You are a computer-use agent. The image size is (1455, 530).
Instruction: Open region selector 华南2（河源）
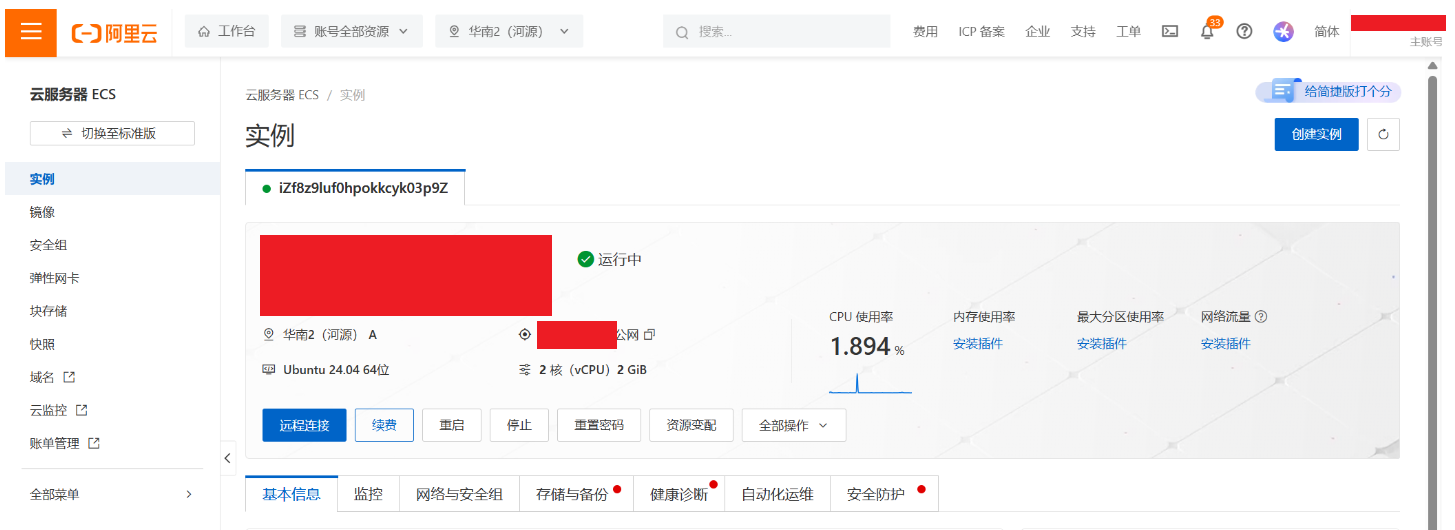click(x=509, y=31)
